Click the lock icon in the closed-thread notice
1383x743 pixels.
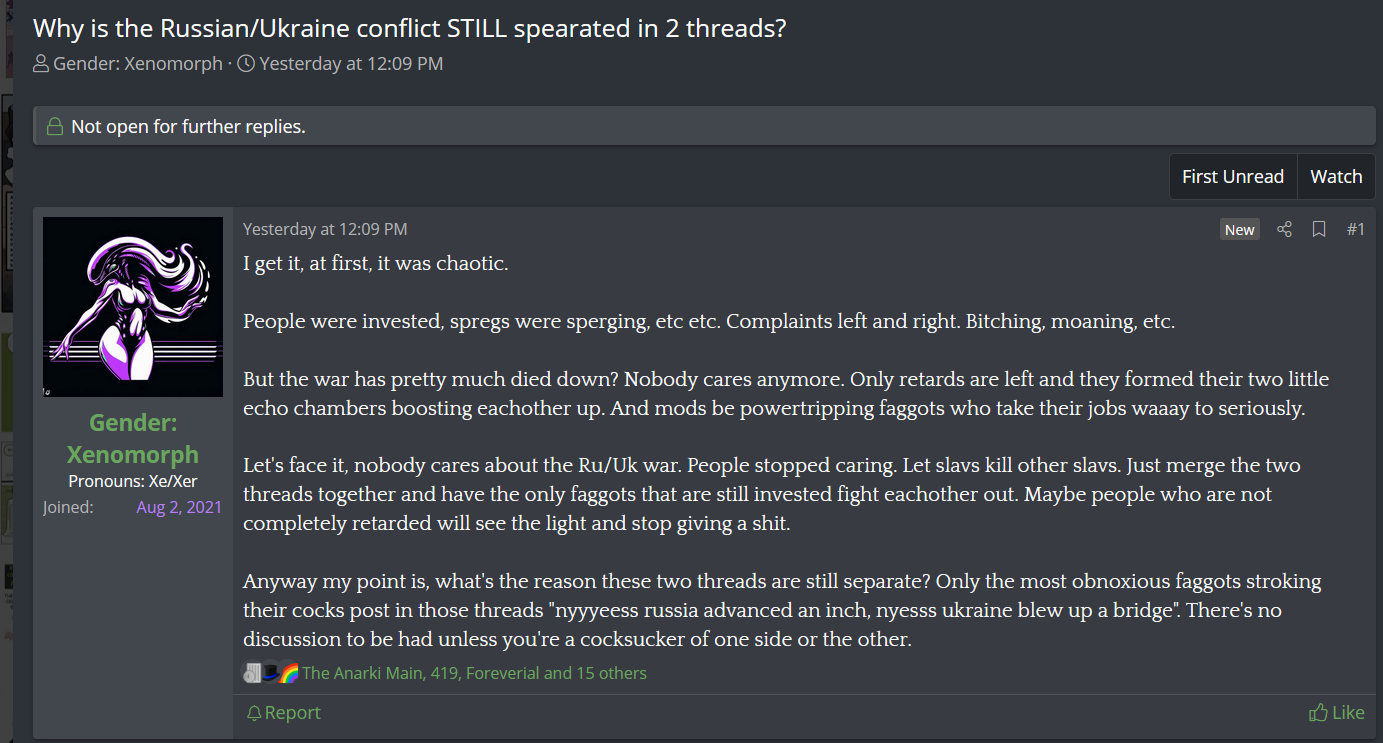(x=55, y=127)
